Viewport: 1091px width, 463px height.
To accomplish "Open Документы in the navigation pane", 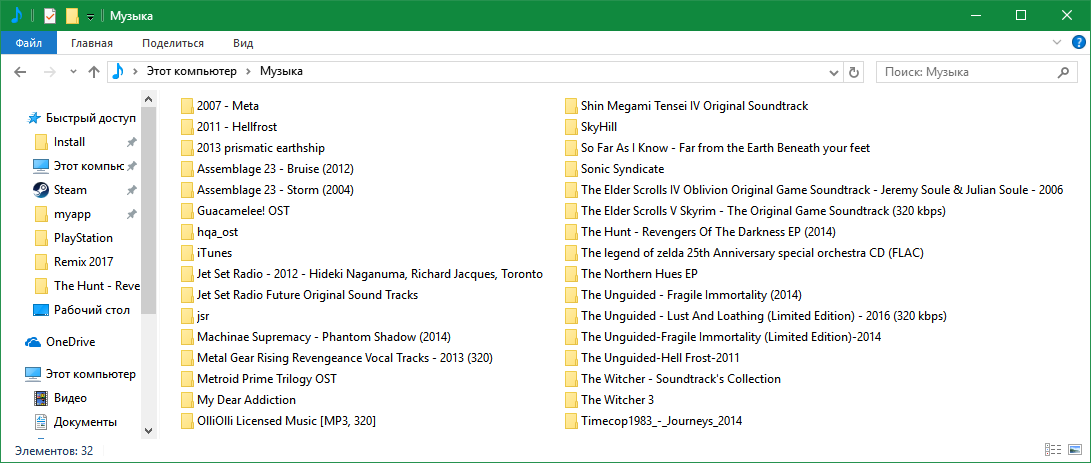I will point(86,422).
